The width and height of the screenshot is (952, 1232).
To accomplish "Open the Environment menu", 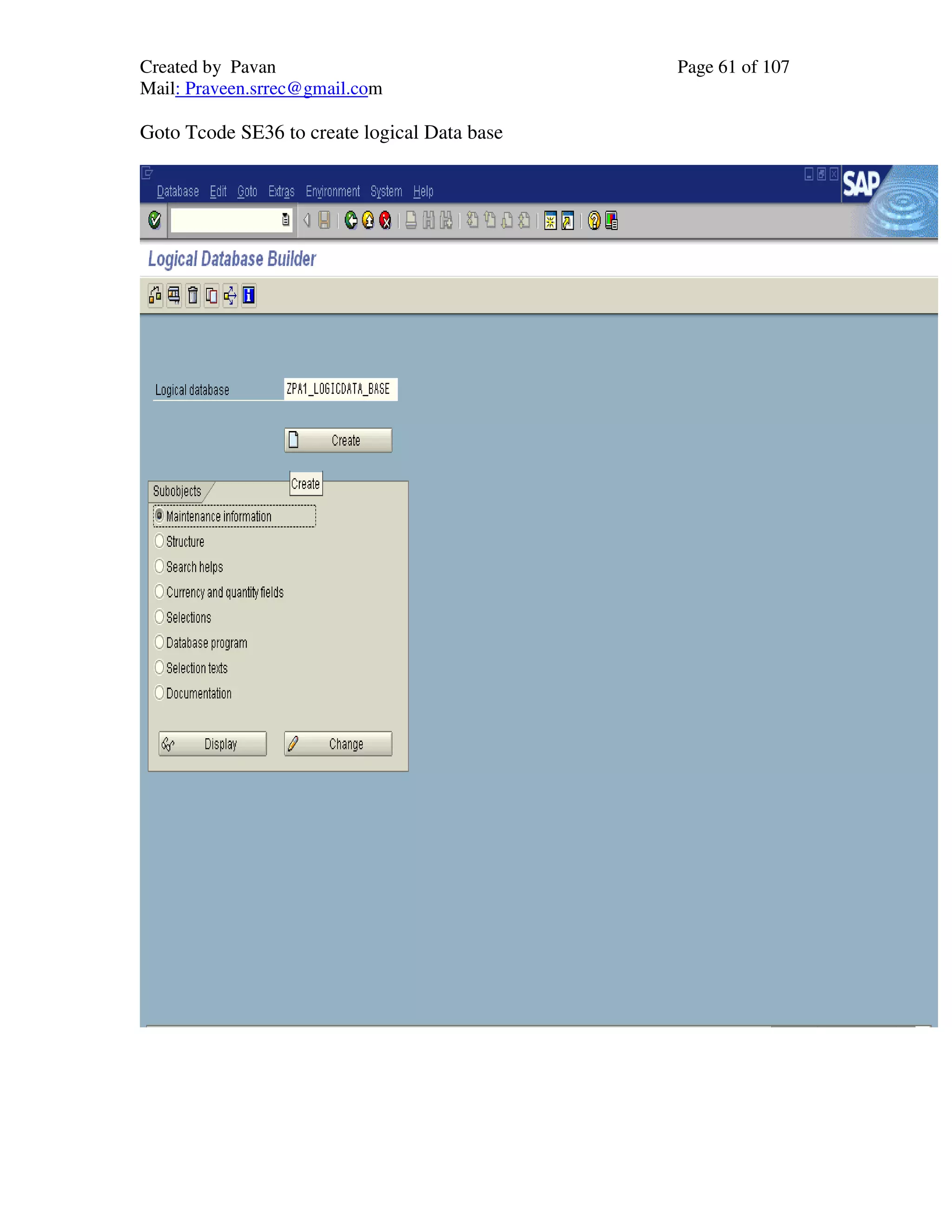I will pos(333,192).
